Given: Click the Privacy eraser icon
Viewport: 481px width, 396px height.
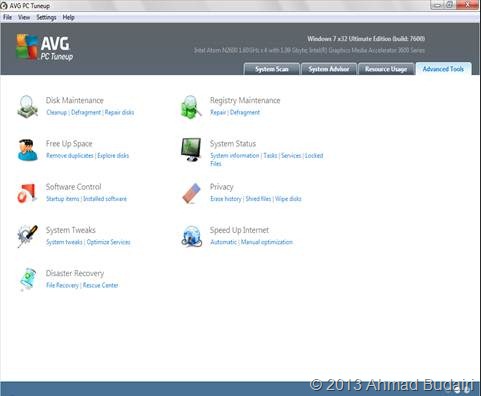Looking at the screenshot, I should [192, 193].
